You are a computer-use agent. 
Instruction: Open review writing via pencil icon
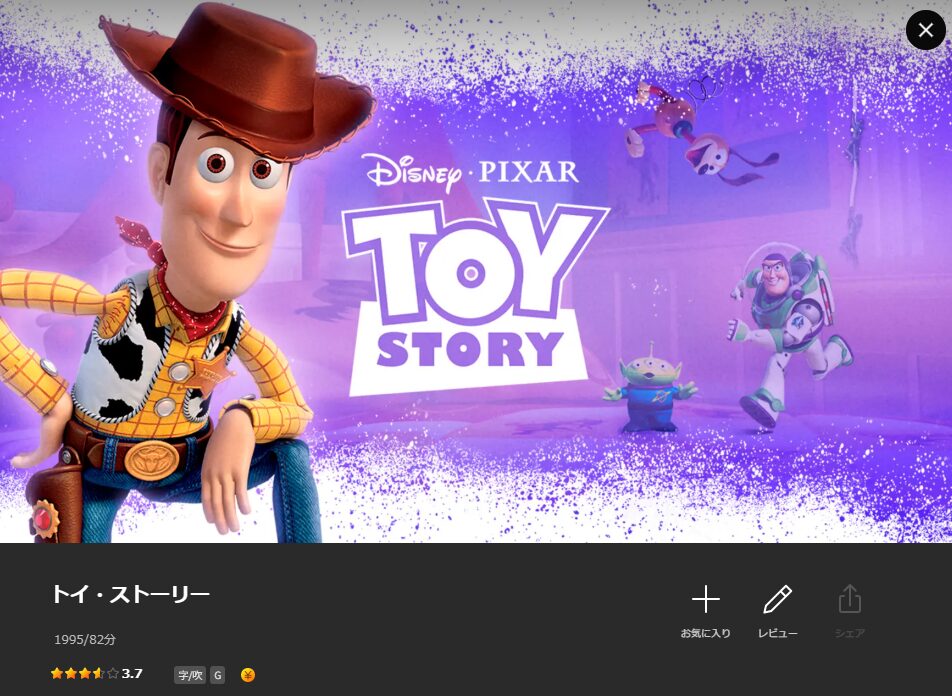[x=778, y=599]
